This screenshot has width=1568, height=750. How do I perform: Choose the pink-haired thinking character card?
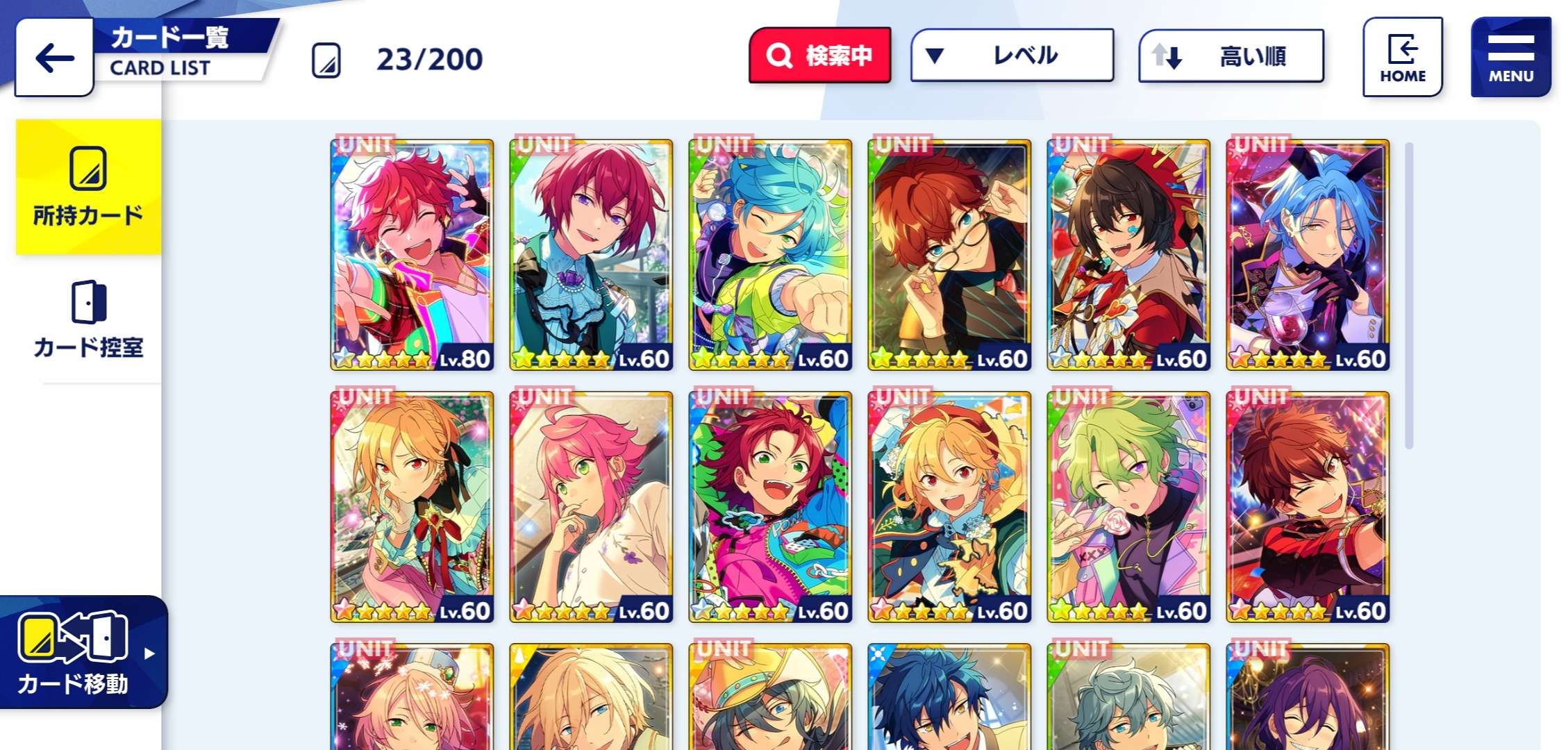point(591,506)
